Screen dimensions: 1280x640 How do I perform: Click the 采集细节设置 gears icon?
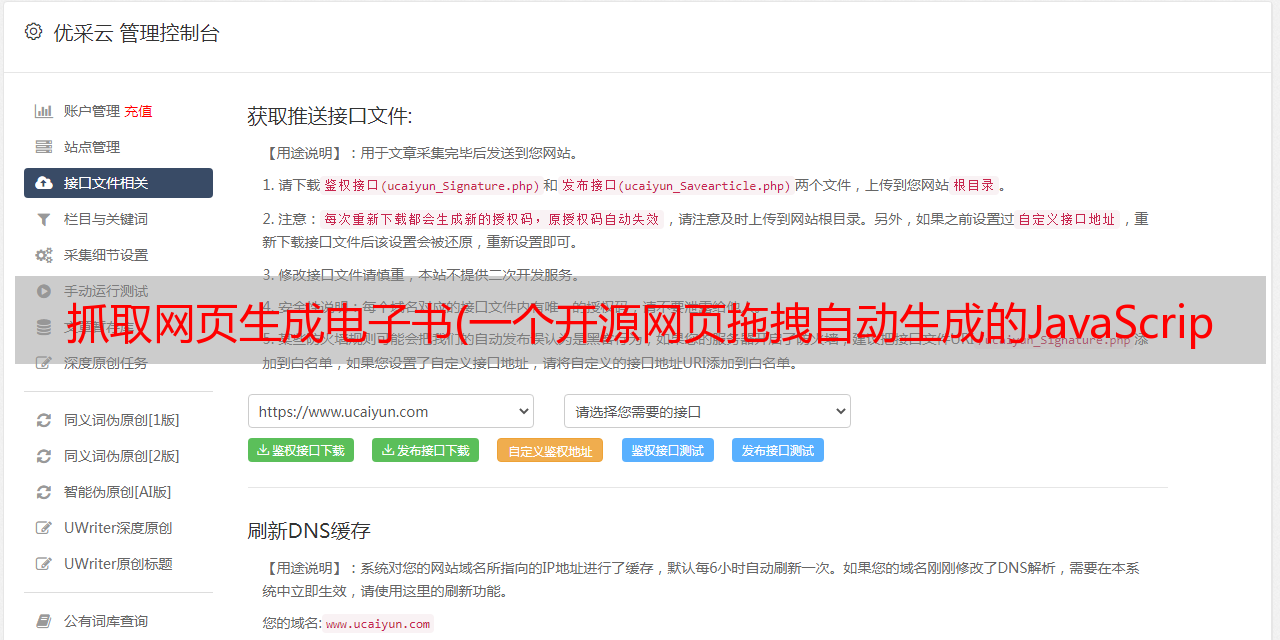click(x=44, y=255)
